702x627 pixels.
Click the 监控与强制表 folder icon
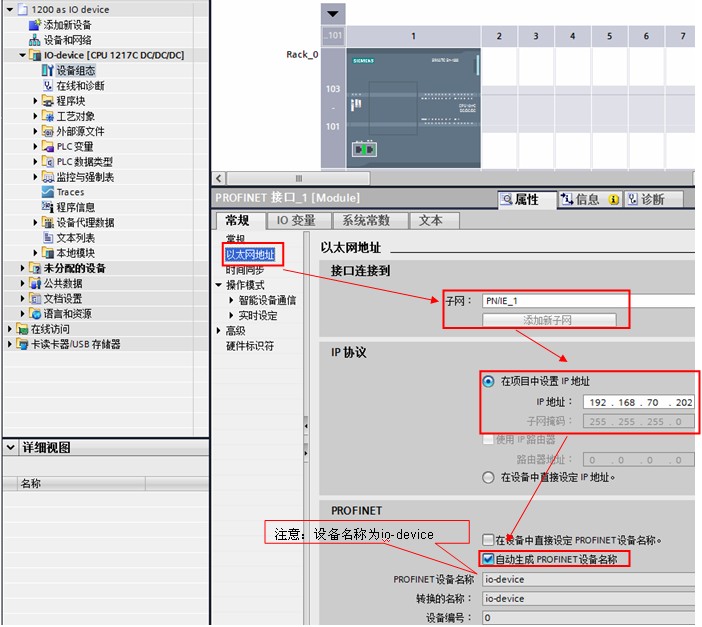(47, 177)
